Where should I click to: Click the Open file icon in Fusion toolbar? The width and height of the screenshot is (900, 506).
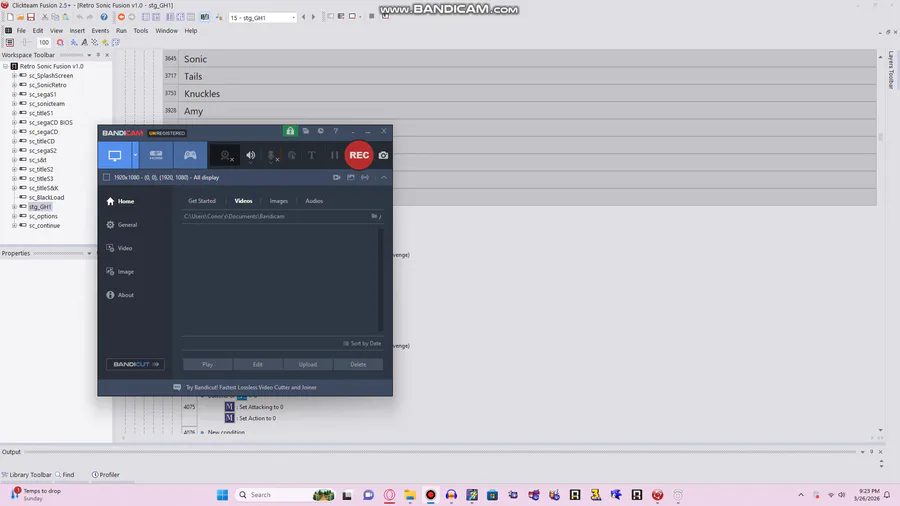tap(20, 17)
